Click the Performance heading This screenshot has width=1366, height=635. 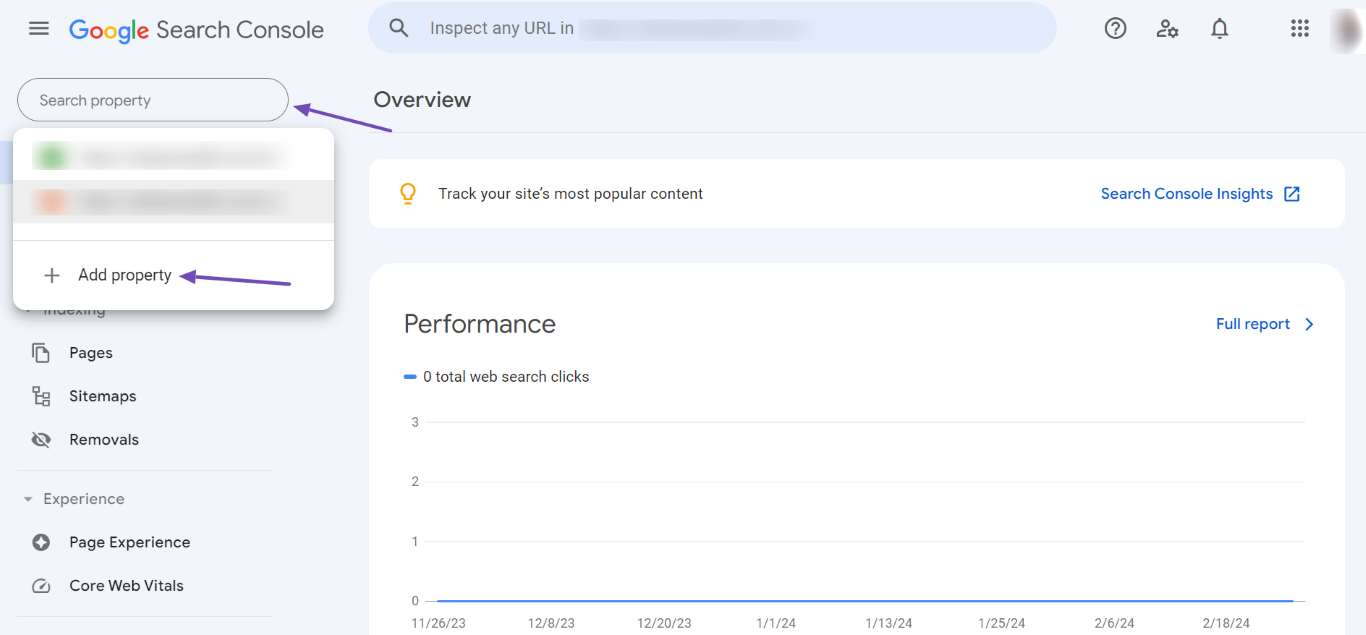coord(479,324)
